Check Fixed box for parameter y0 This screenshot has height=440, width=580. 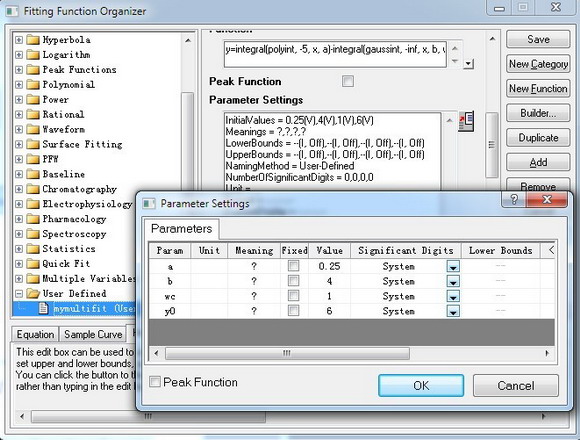294,311
